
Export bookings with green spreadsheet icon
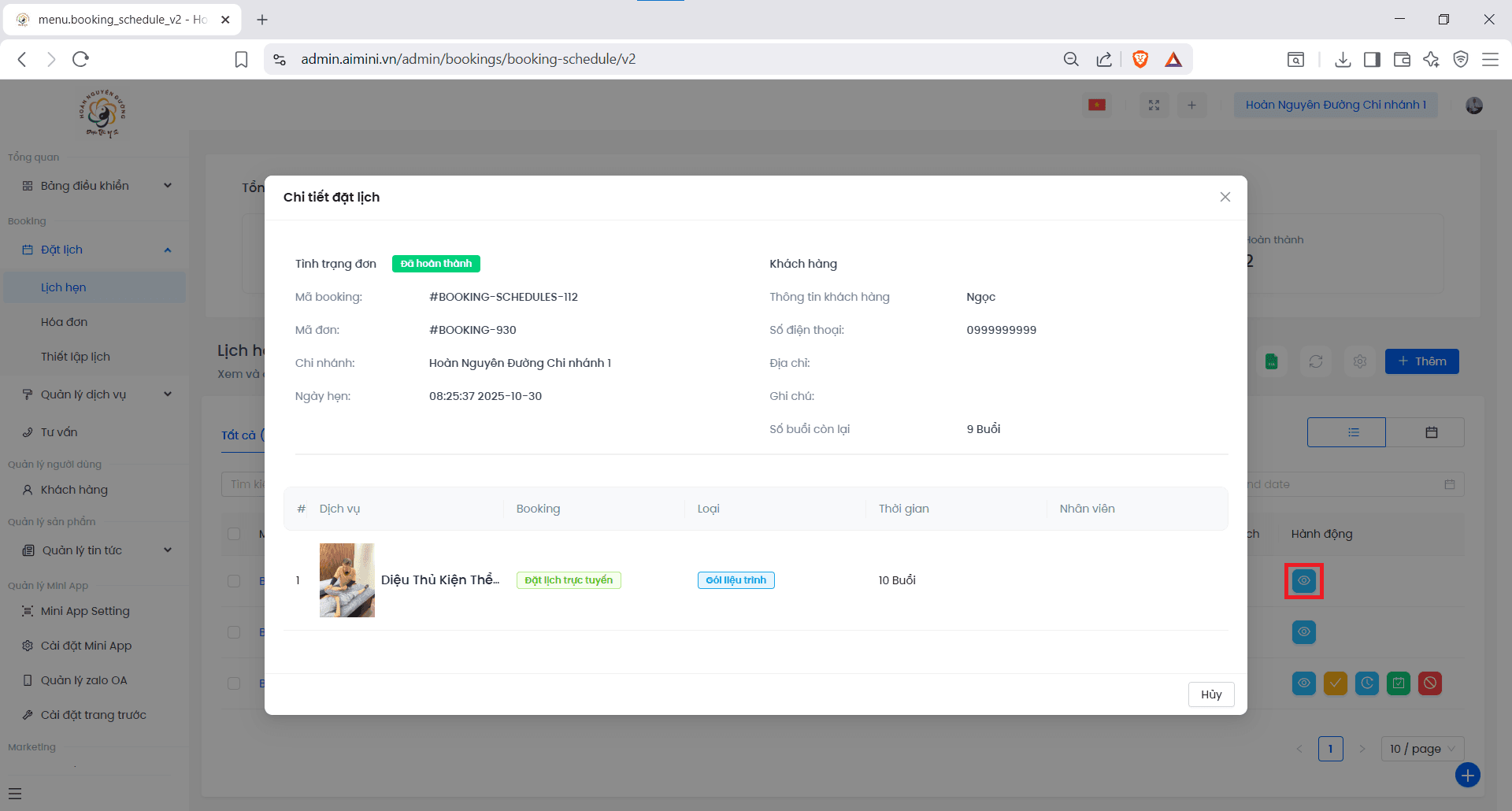point(1271,361)
